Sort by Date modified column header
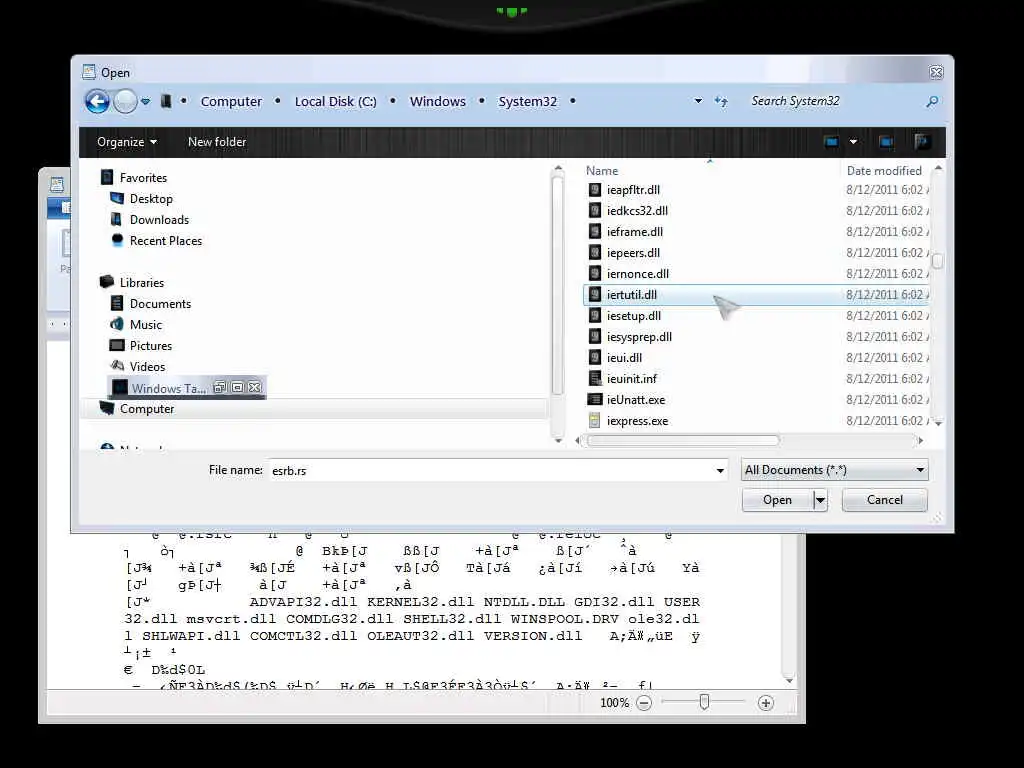The width and height of the screenshot is (1024, 768). coord(884,170)
